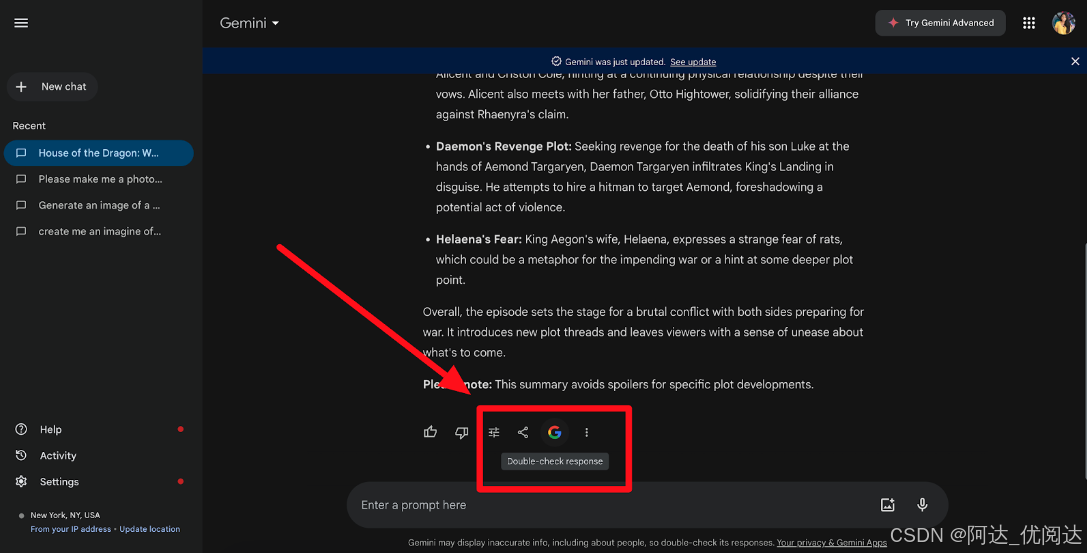Click the Daemon's Revenge Plot heading text

(504, 146)
